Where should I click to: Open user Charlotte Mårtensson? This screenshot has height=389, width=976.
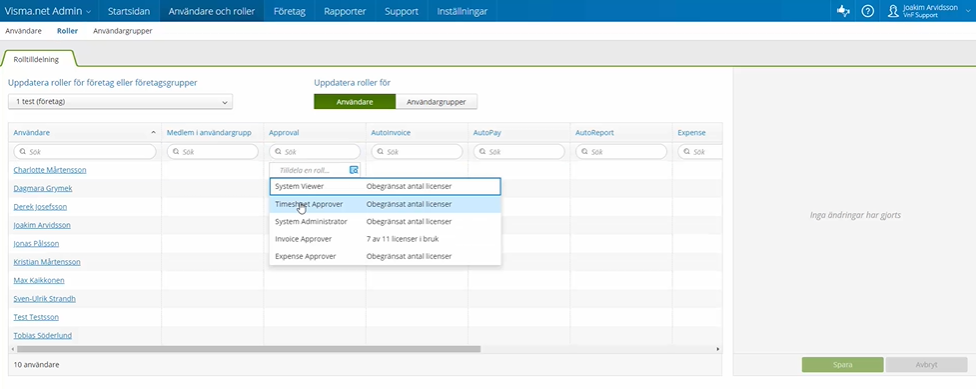coord(50,170)
